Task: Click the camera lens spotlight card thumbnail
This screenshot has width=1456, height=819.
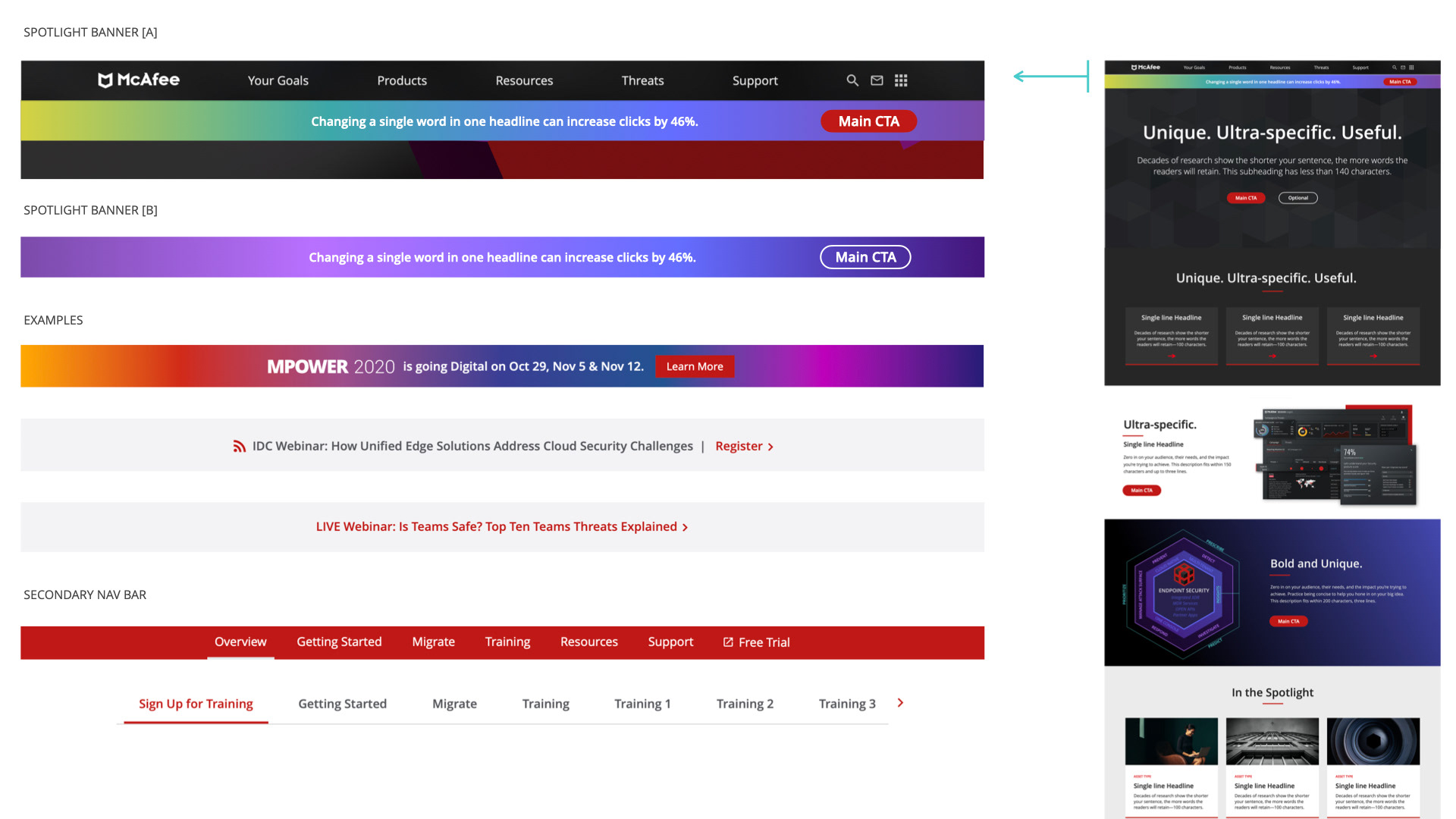Action: pos(1373,741)
